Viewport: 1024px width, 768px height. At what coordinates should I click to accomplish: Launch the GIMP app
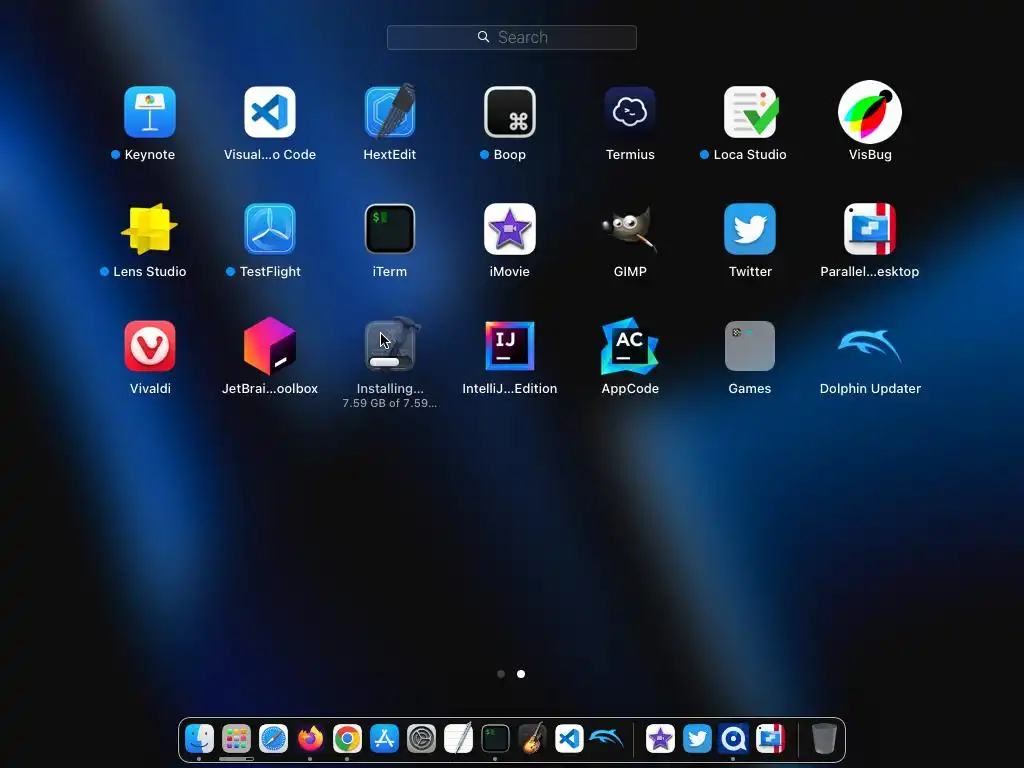[x=630, y=229]
